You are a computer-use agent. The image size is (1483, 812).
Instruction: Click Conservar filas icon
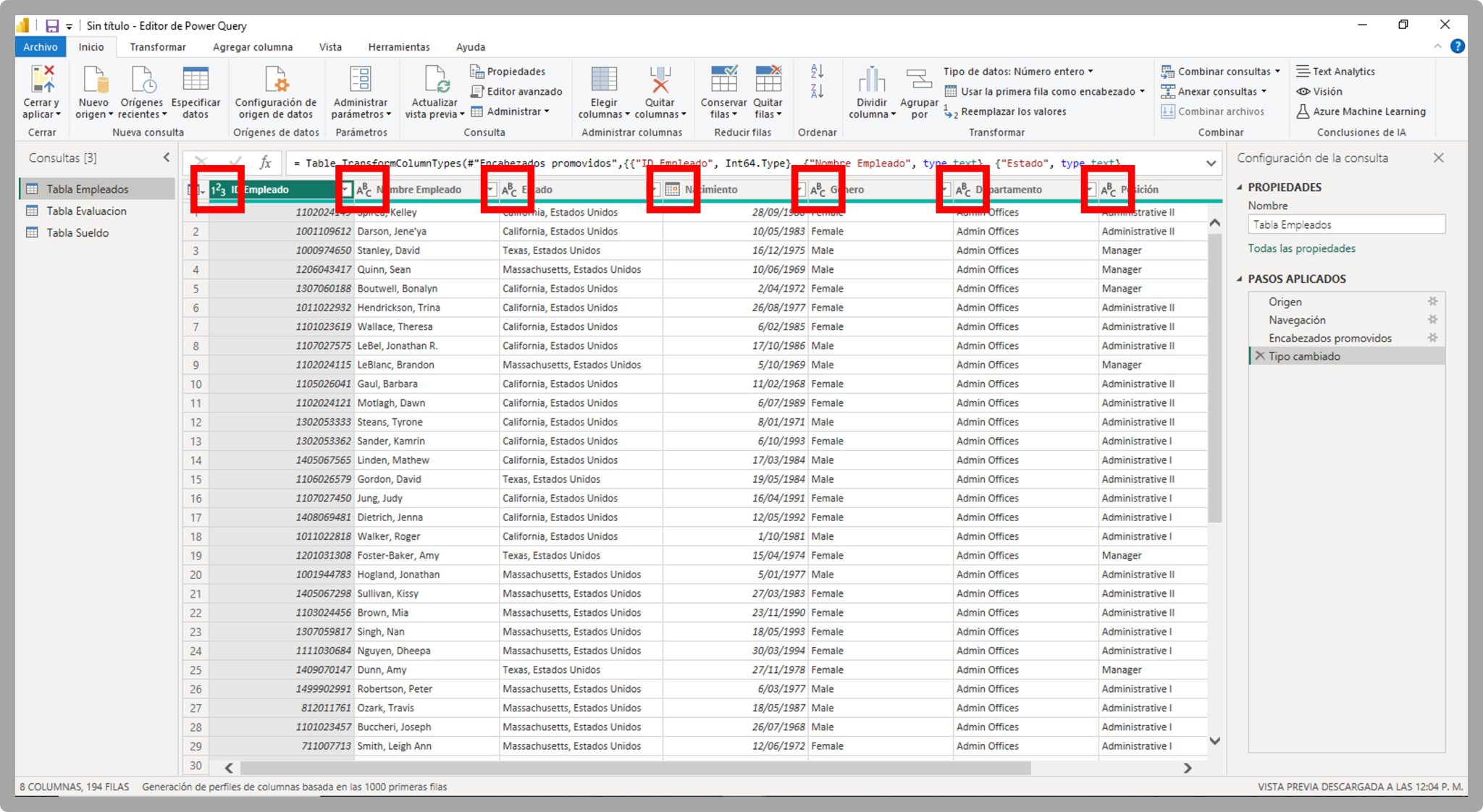click(724, 80)
